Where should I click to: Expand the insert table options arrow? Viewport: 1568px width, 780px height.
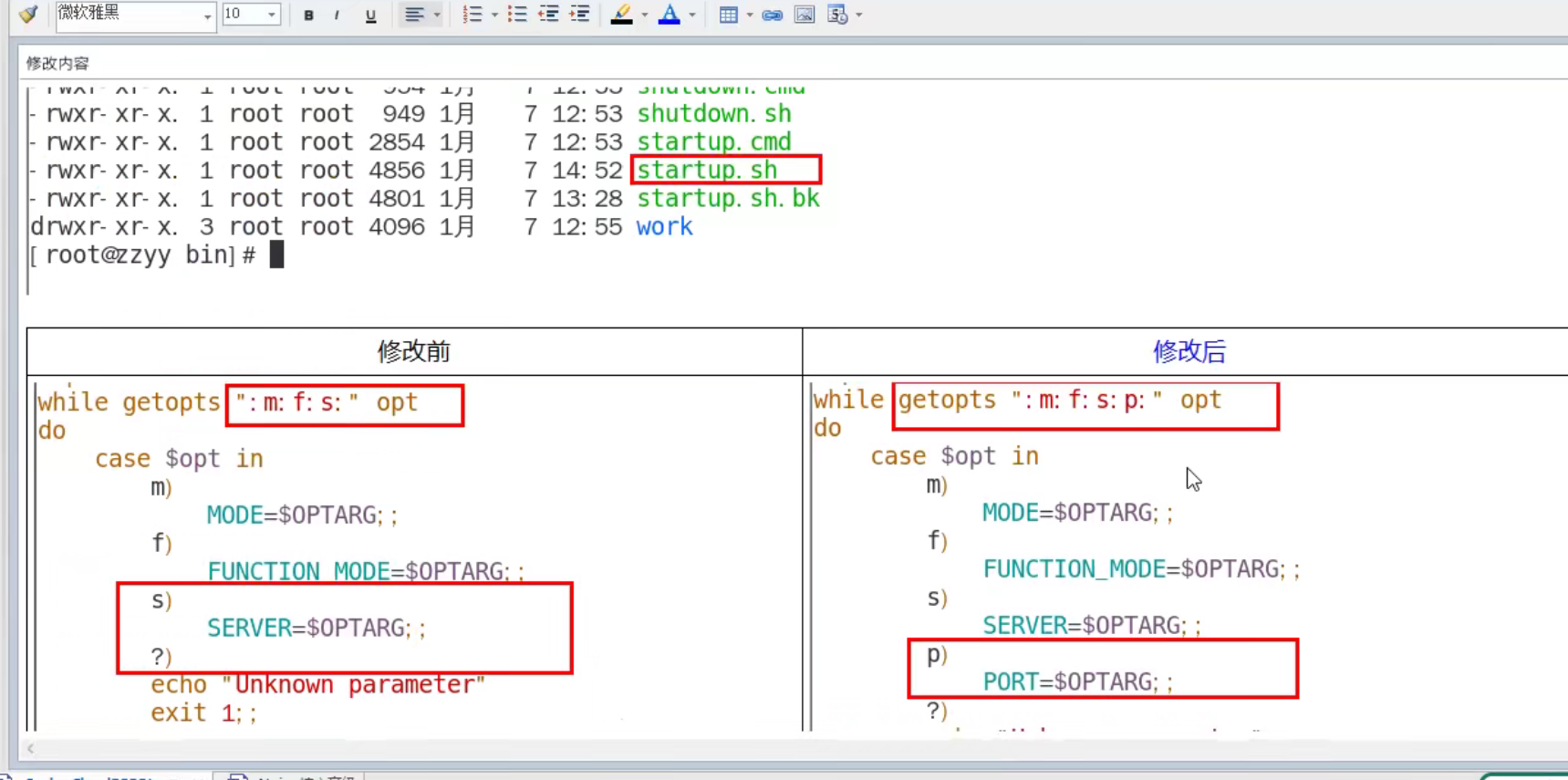click(x=750, y=16)
